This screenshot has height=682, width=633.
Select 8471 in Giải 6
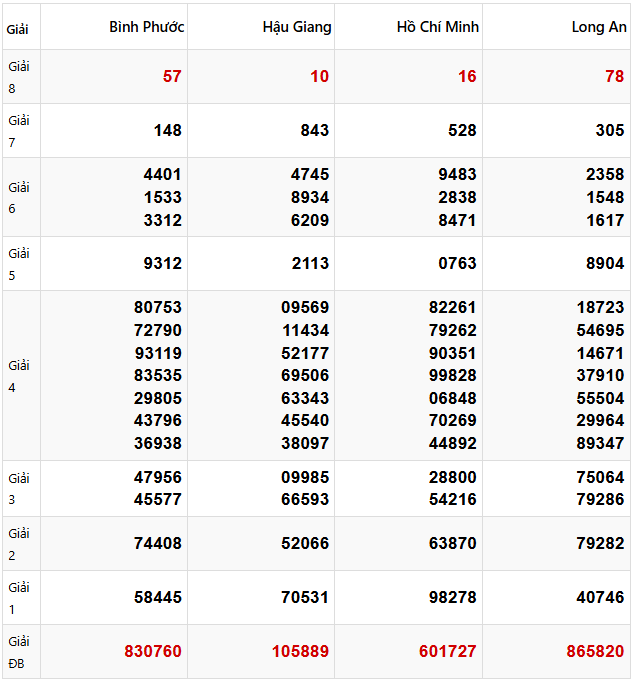(x=458, y=221)
